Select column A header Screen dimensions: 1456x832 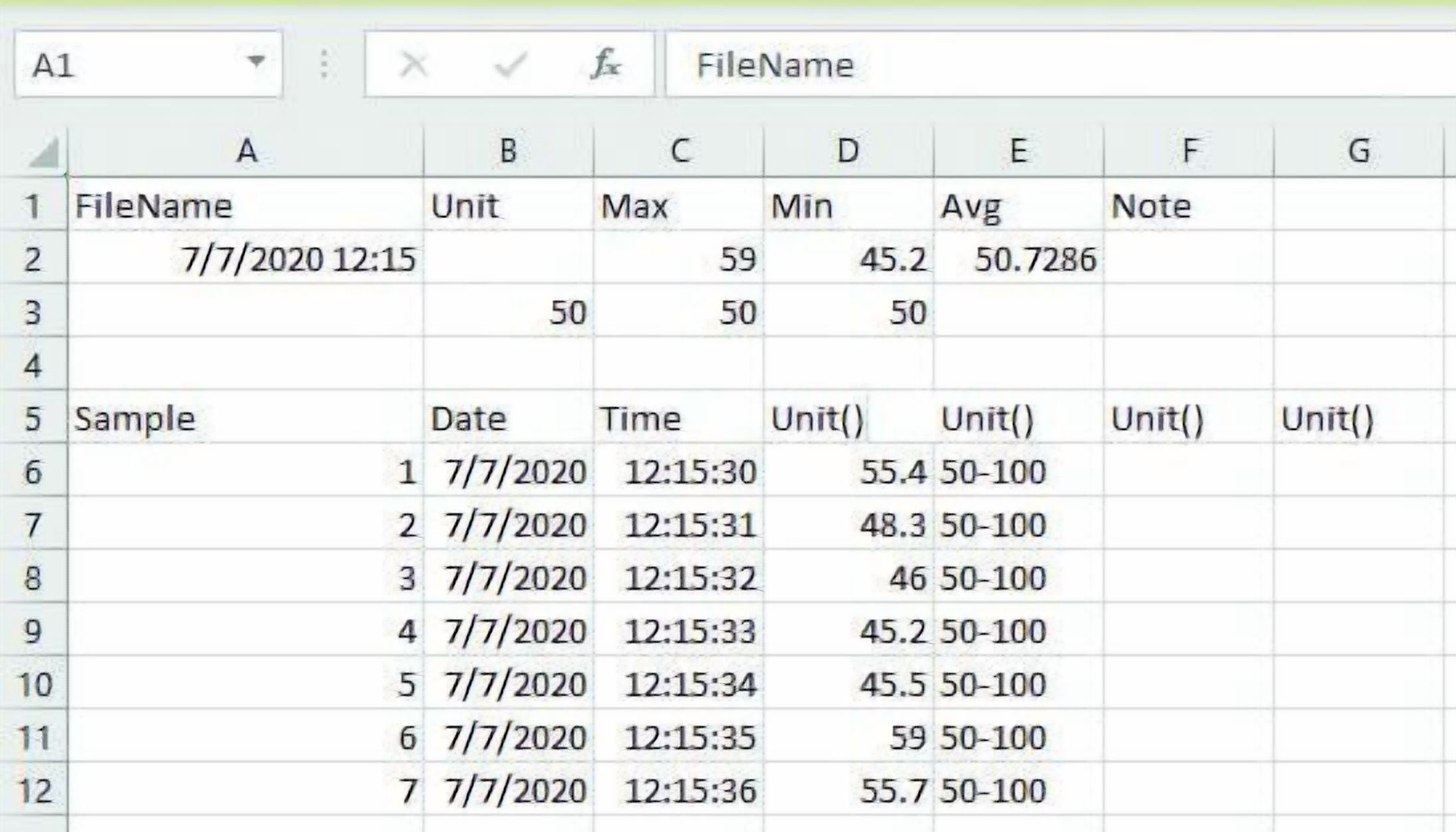(246, 152)
